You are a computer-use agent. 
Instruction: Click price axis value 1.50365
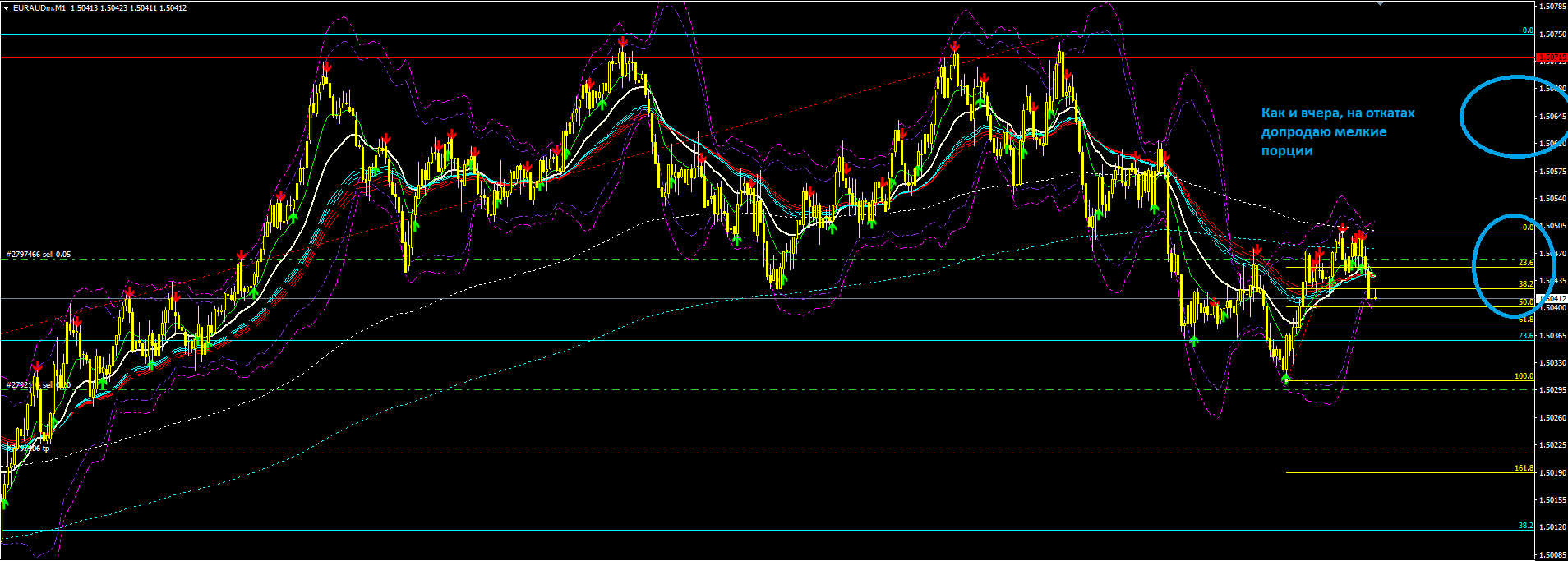click(x=1552, y=336)
